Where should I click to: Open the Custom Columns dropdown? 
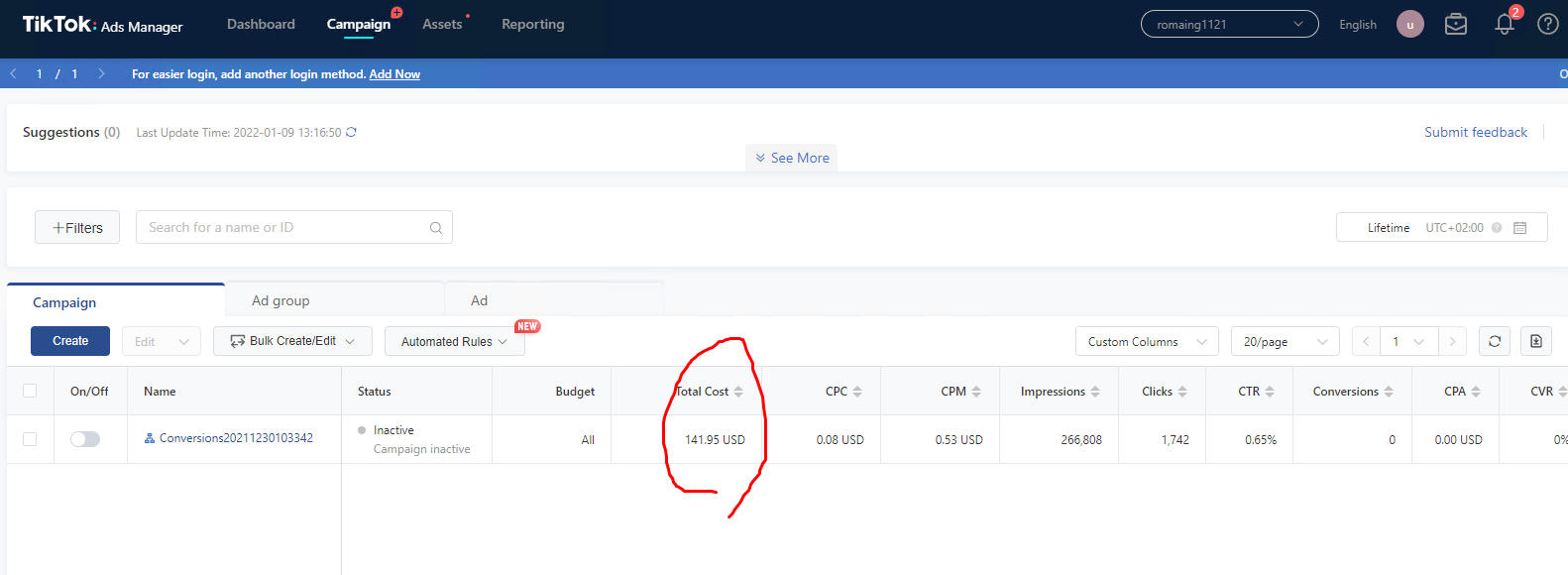click(1147, 341)
